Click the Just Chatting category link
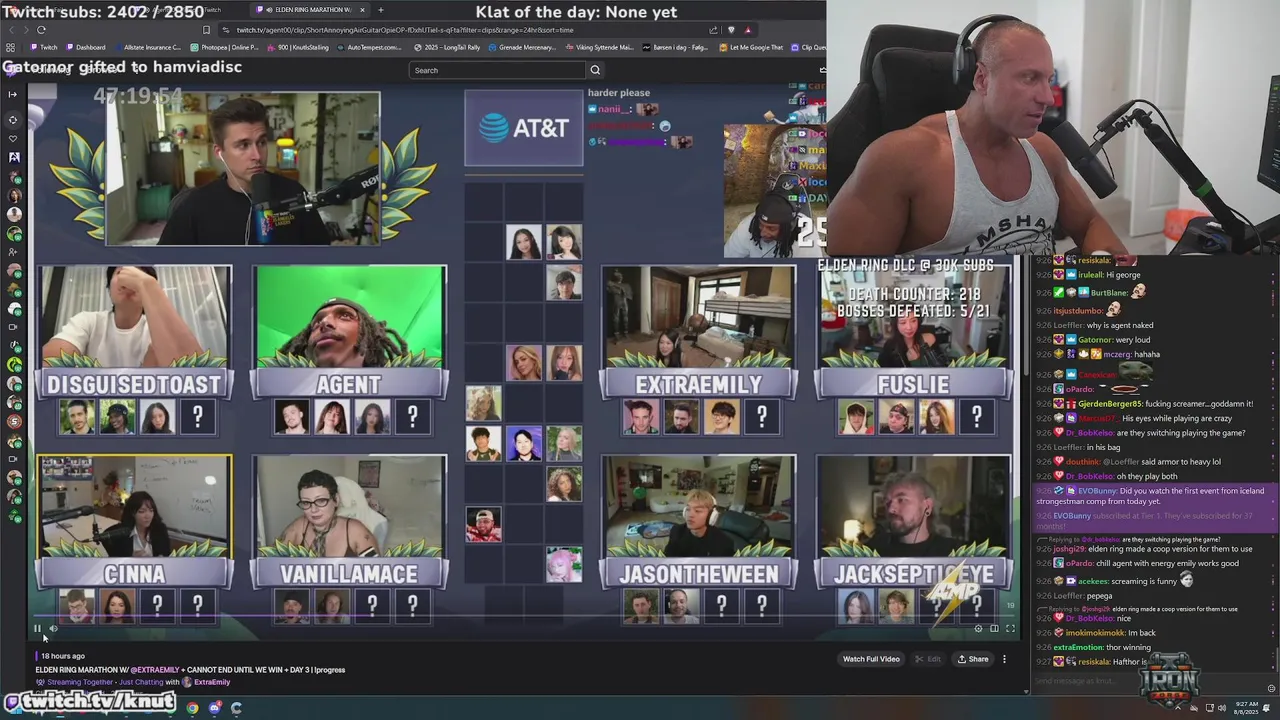The height and width of the screenshot is (720, 1280). (x=139, y=682)
